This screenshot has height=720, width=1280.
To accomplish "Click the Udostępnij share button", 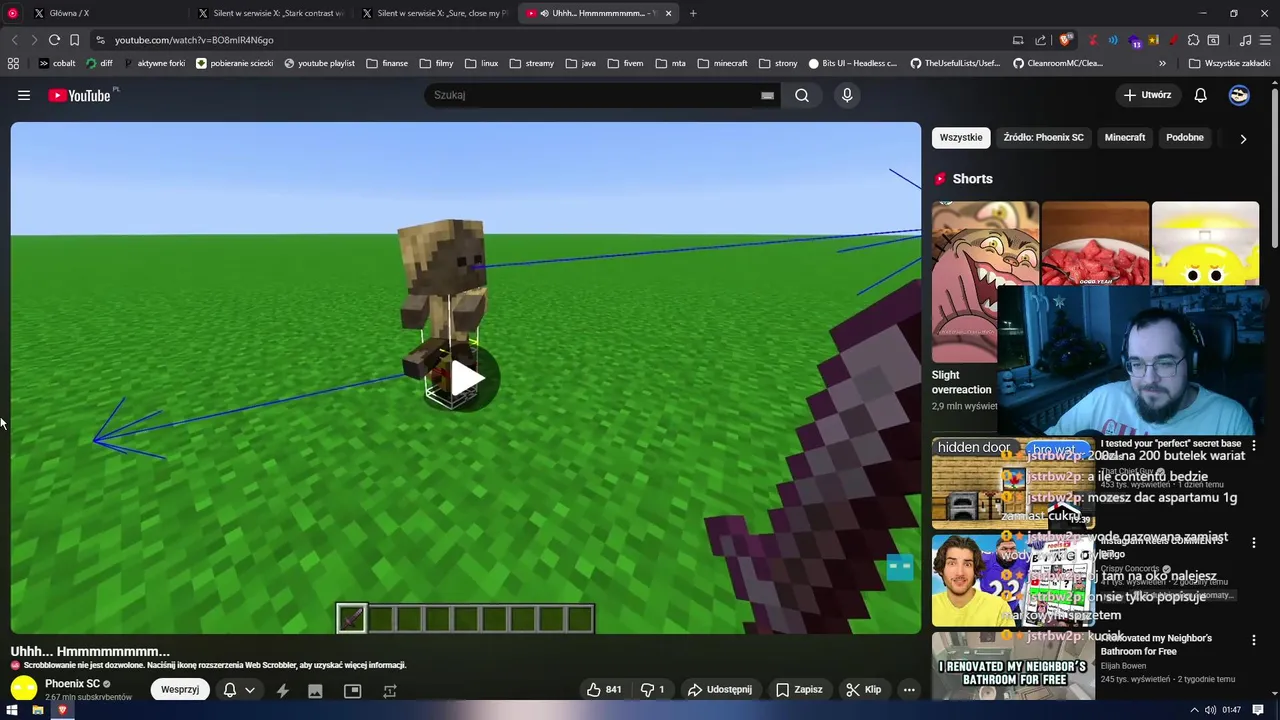I will tap(719, 690).
